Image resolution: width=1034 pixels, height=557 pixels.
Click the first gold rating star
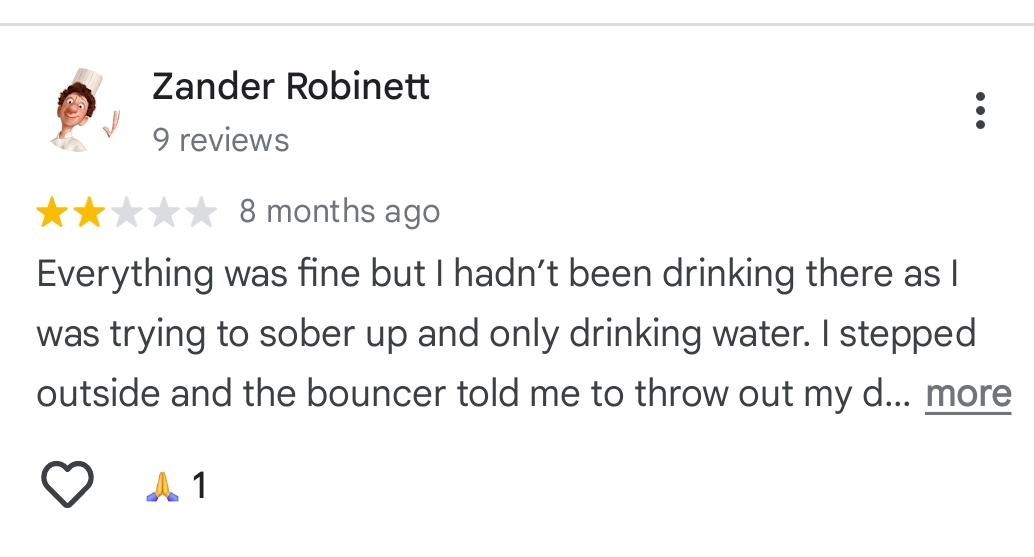52,213
